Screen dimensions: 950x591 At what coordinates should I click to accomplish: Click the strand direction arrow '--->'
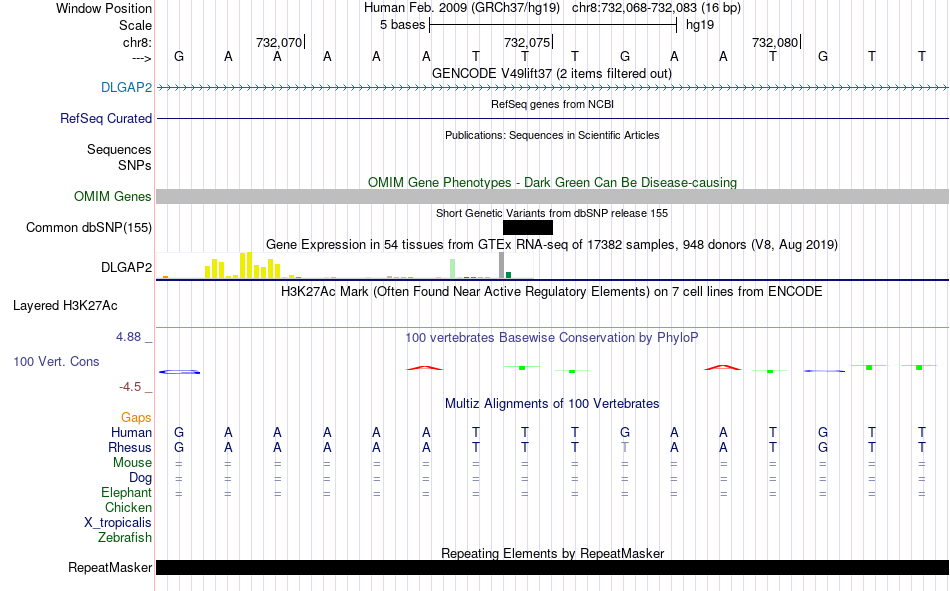pyautogui.click(x=141, y=58)
